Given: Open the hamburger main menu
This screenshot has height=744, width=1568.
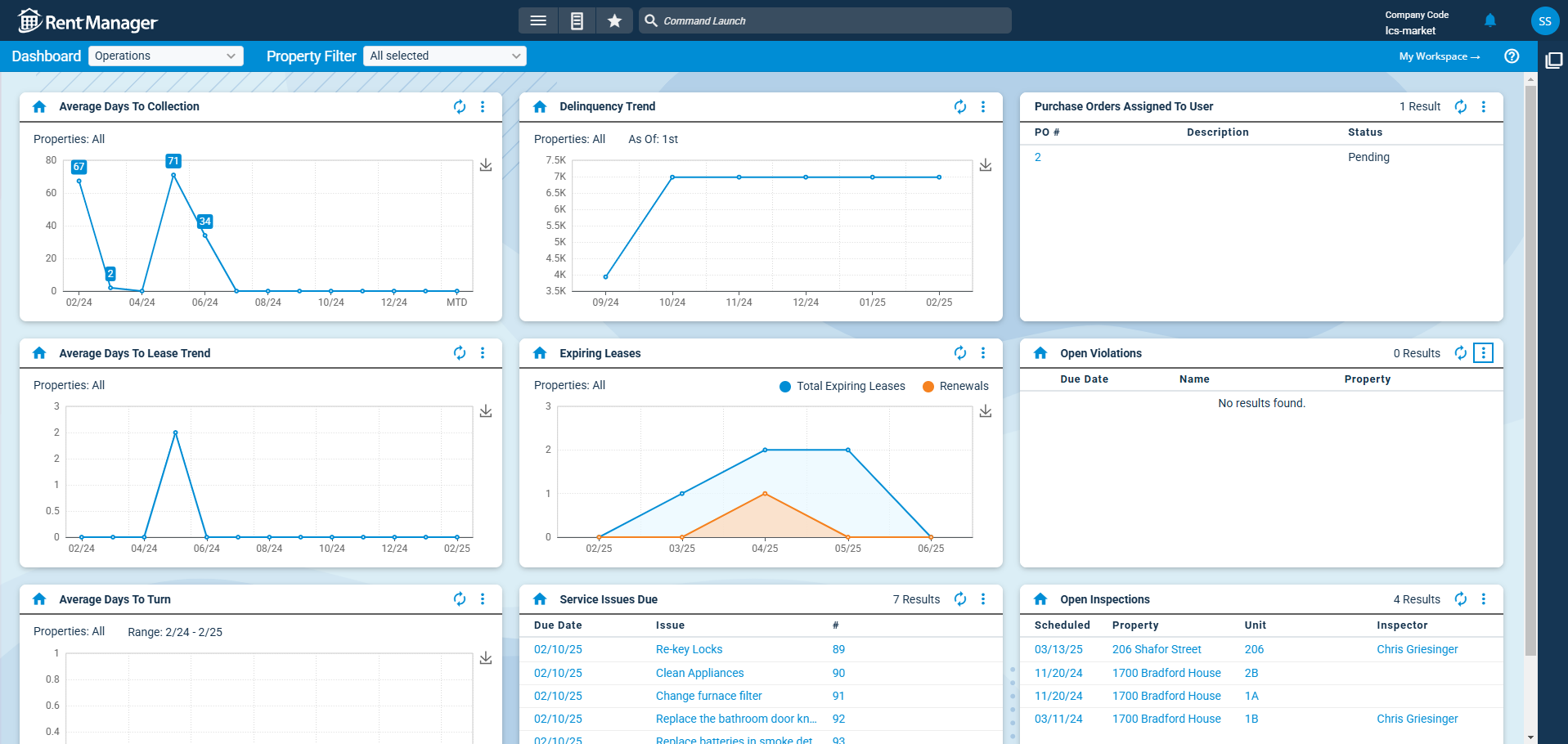Looking at the screenshot, I should tap(537, 20).
